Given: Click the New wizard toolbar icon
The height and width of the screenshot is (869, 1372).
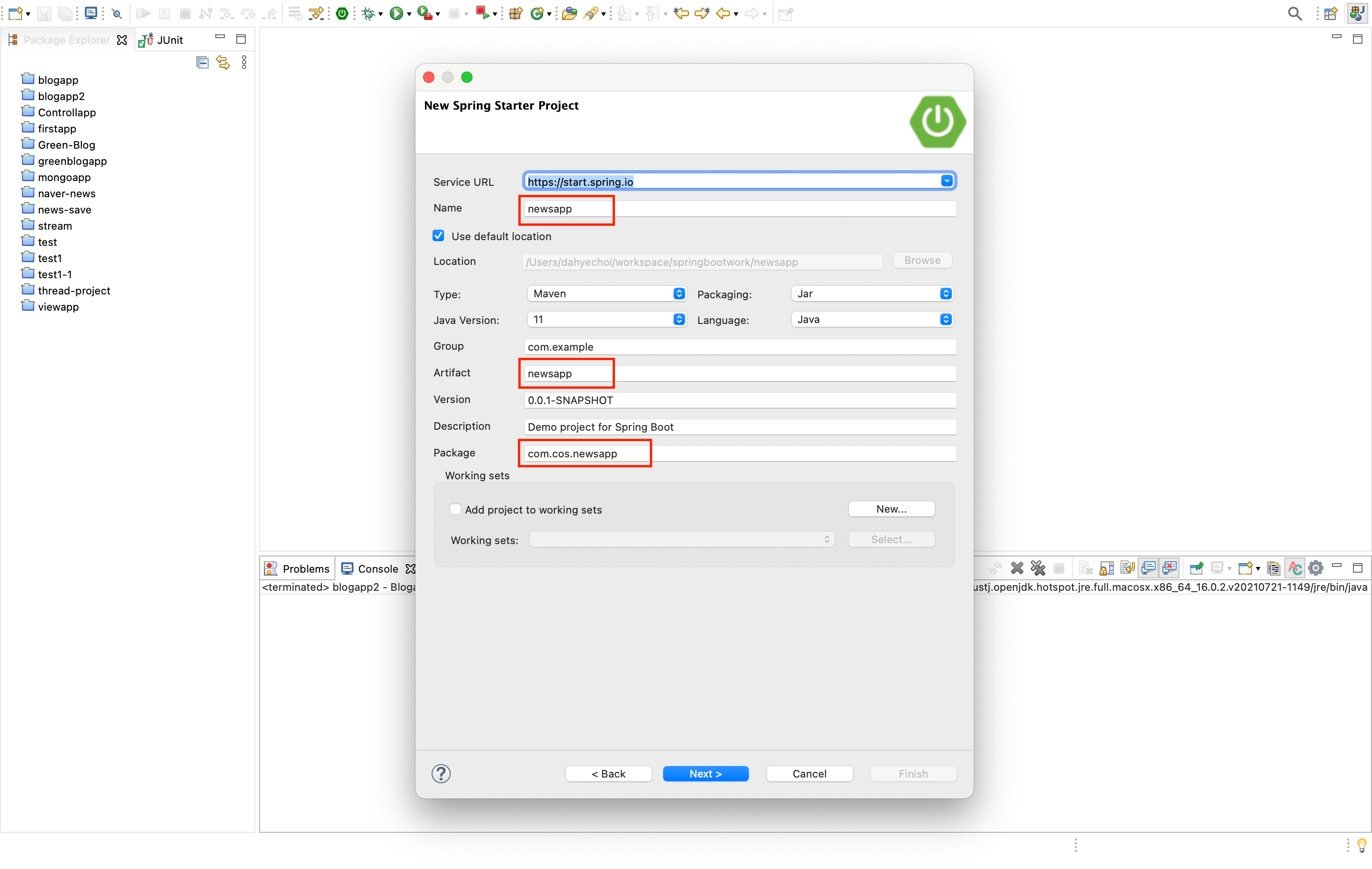Looking at the screenshot, I should tap(15, 13).
